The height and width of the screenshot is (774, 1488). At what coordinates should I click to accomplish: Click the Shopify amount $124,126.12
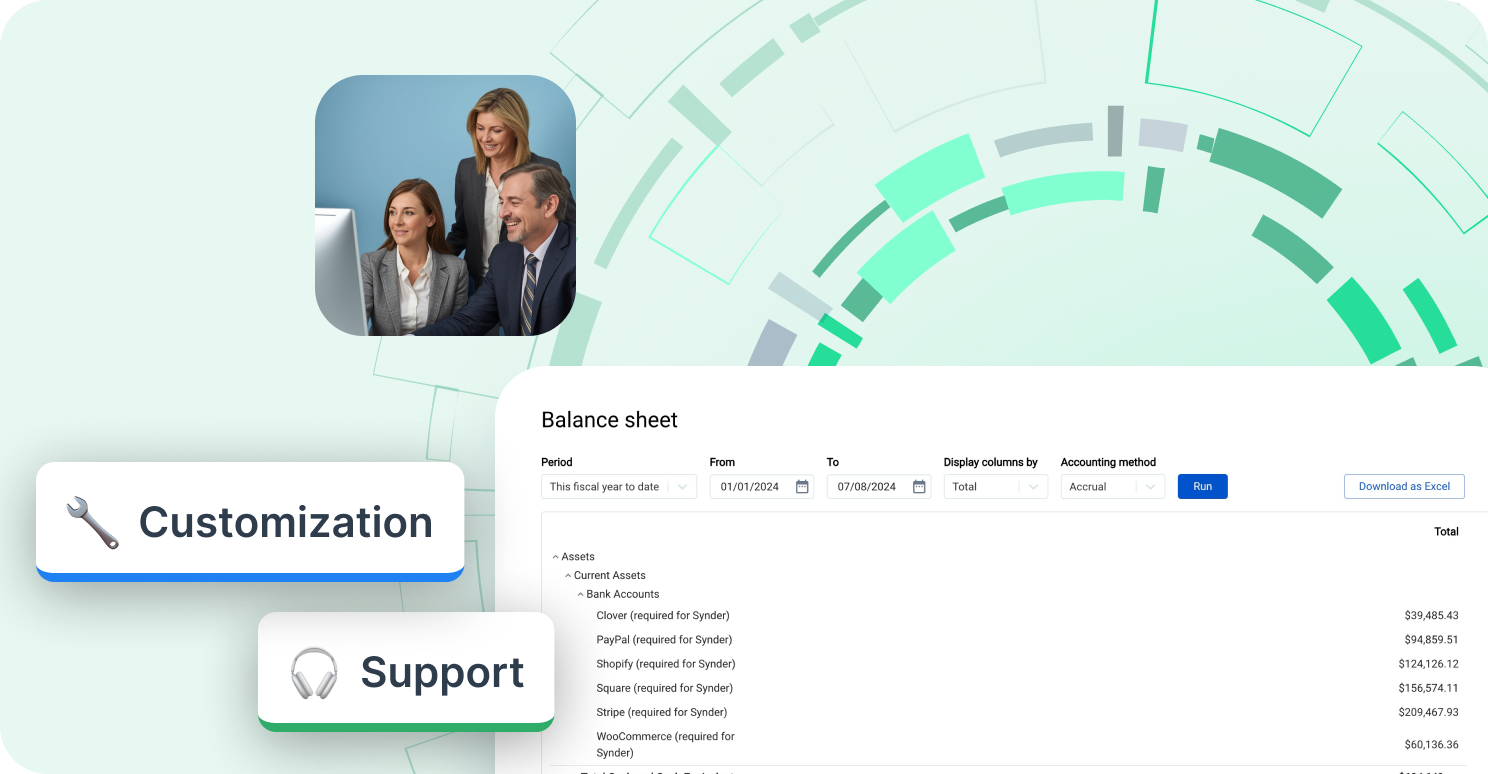pyautogui.click(x=1428, y=664)
